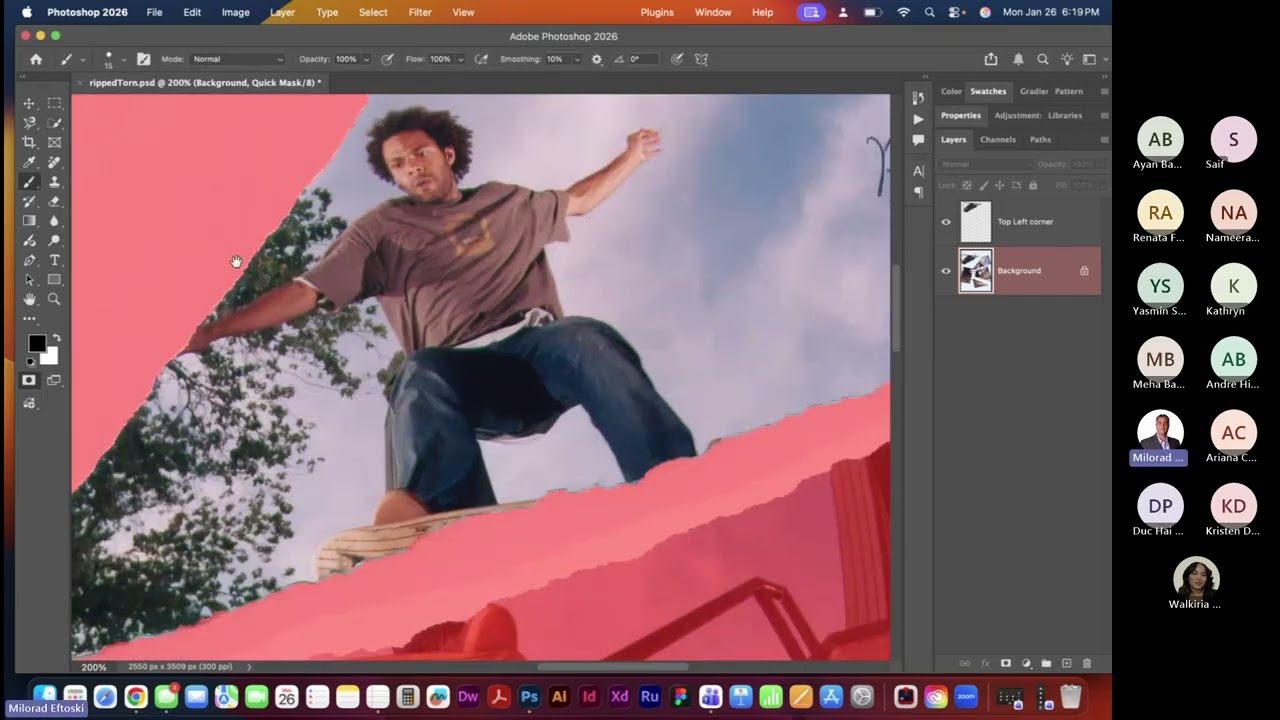Select the Eraser tool
Viewport: 1280px width, 720px height.
pos(54,201)
